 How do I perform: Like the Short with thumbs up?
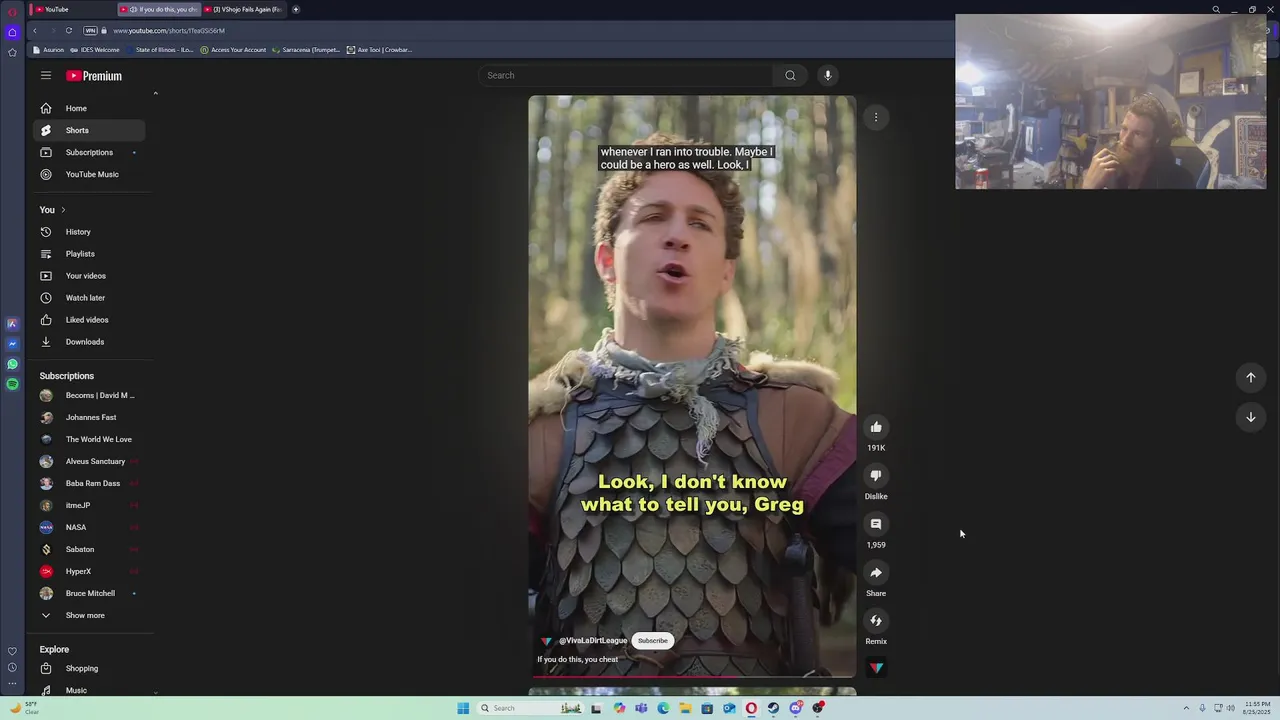point(876,427)
